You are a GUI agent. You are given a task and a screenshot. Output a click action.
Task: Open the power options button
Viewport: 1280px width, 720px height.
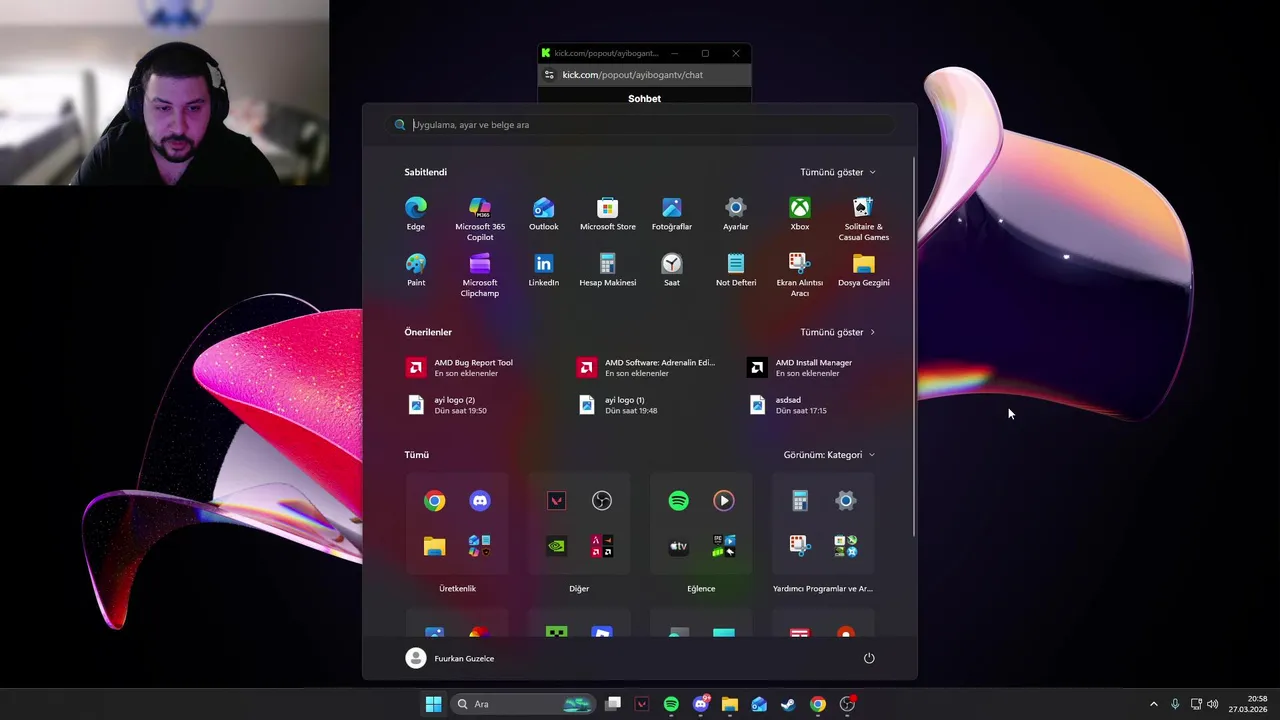[x=869, y=658]
